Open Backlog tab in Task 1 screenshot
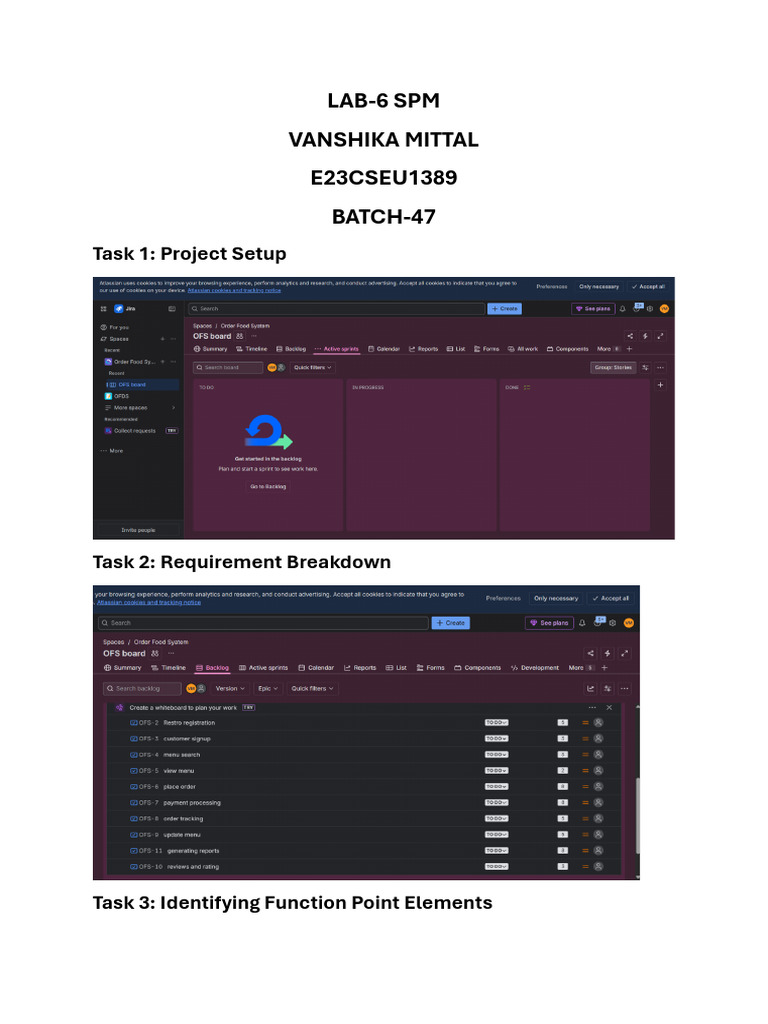 click(291, 349)
